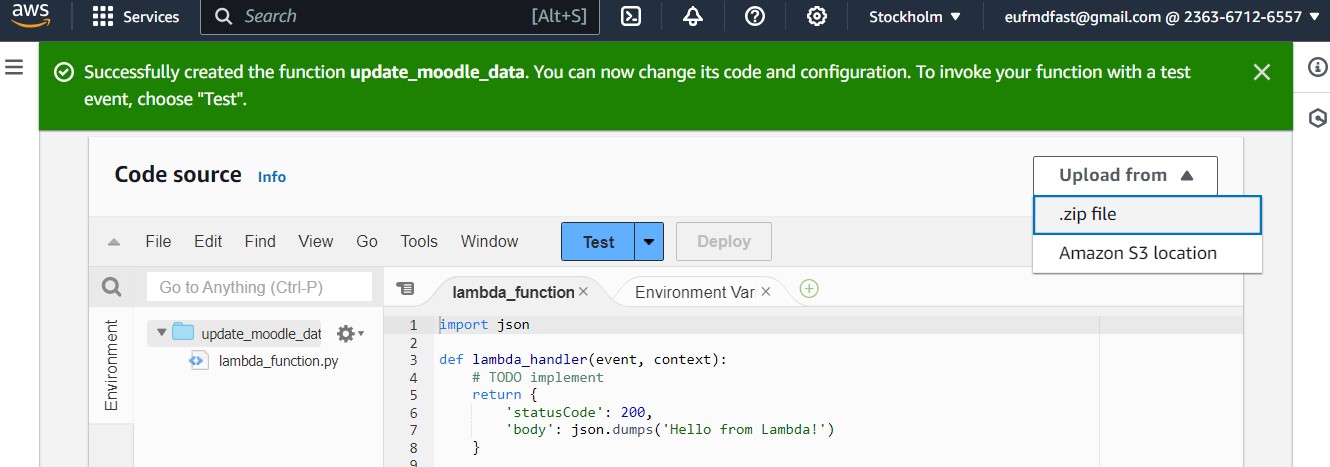This screenshot has height=467, width=1330.
Task: Click the 'statusCode': 200 line
Action: tap(579, 412)
